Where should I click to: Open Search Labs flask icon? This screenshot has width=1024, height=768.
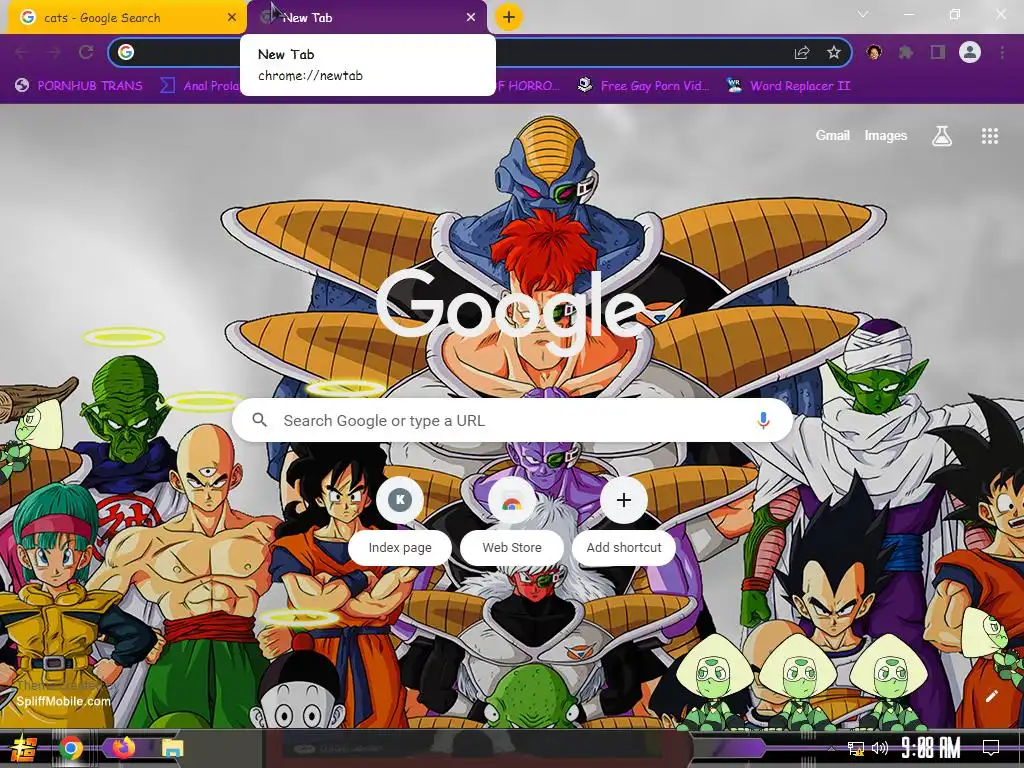942,136
